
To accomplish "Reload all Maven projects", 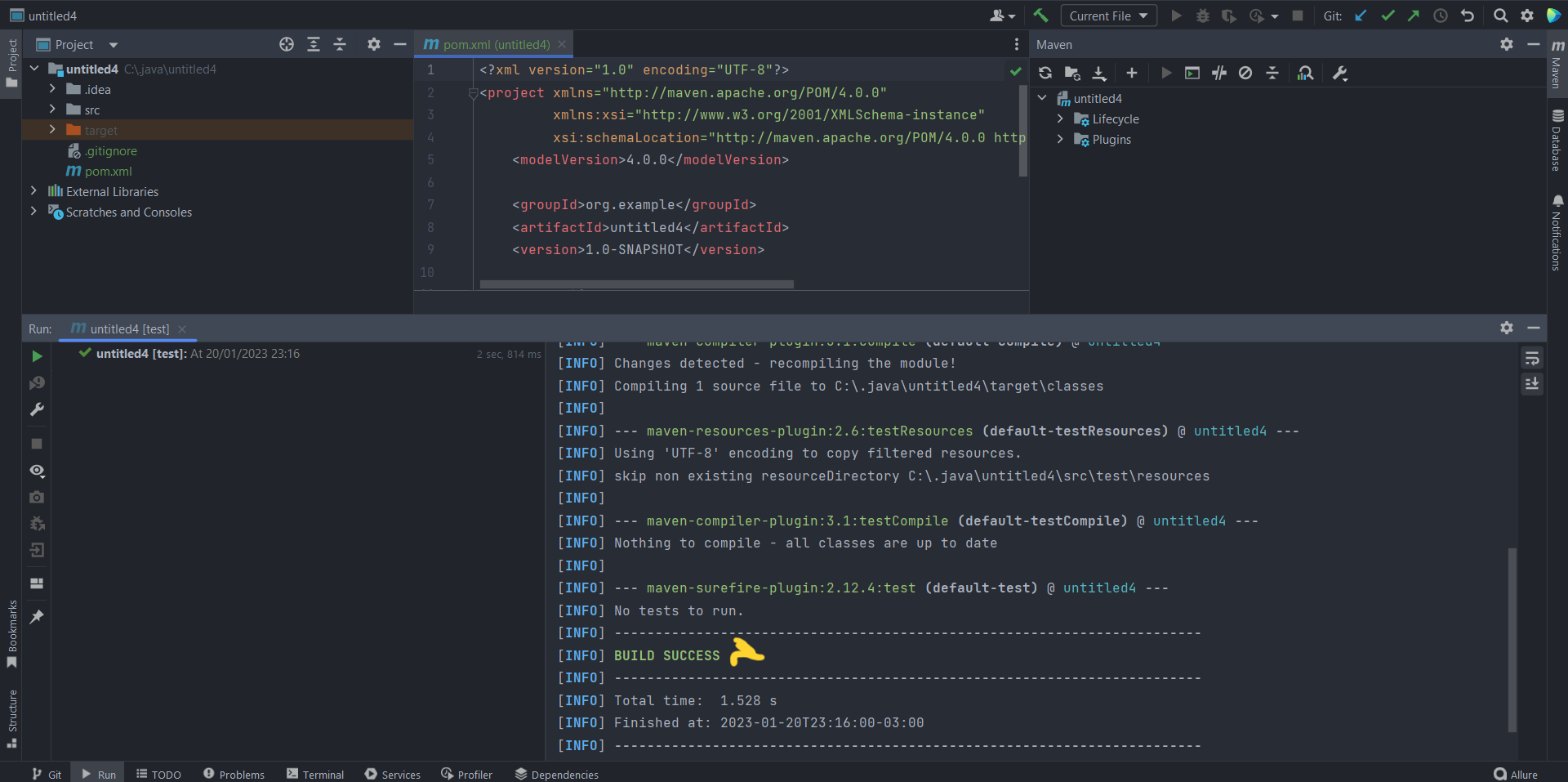I will pos(1046,73).
